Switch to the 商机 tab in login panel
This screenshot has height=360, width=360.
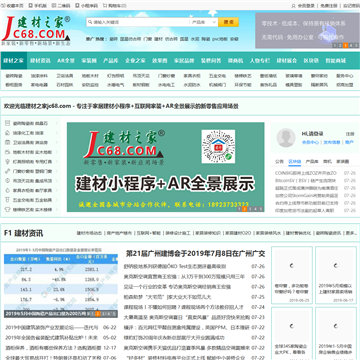tap(328, 162)
